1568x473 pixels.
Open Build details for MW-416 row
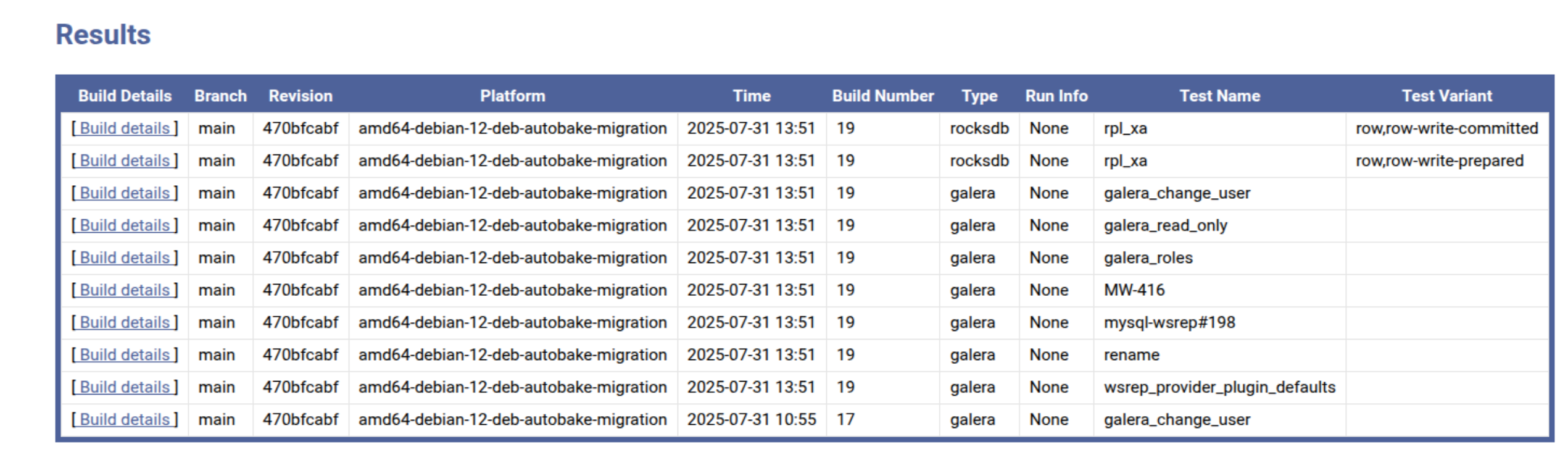(x=125, y=290)
